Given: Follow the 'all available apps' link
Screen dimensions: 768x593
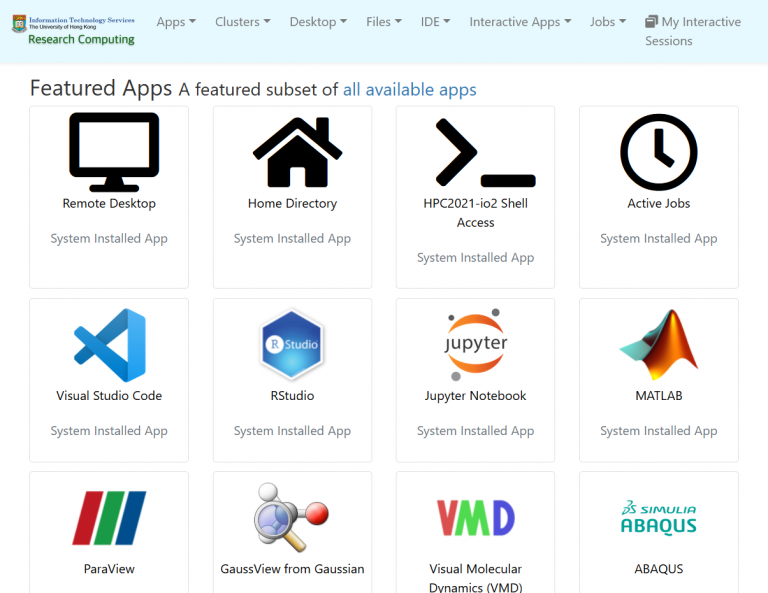Looking at the screenshot, I should (x=409, y=90).
